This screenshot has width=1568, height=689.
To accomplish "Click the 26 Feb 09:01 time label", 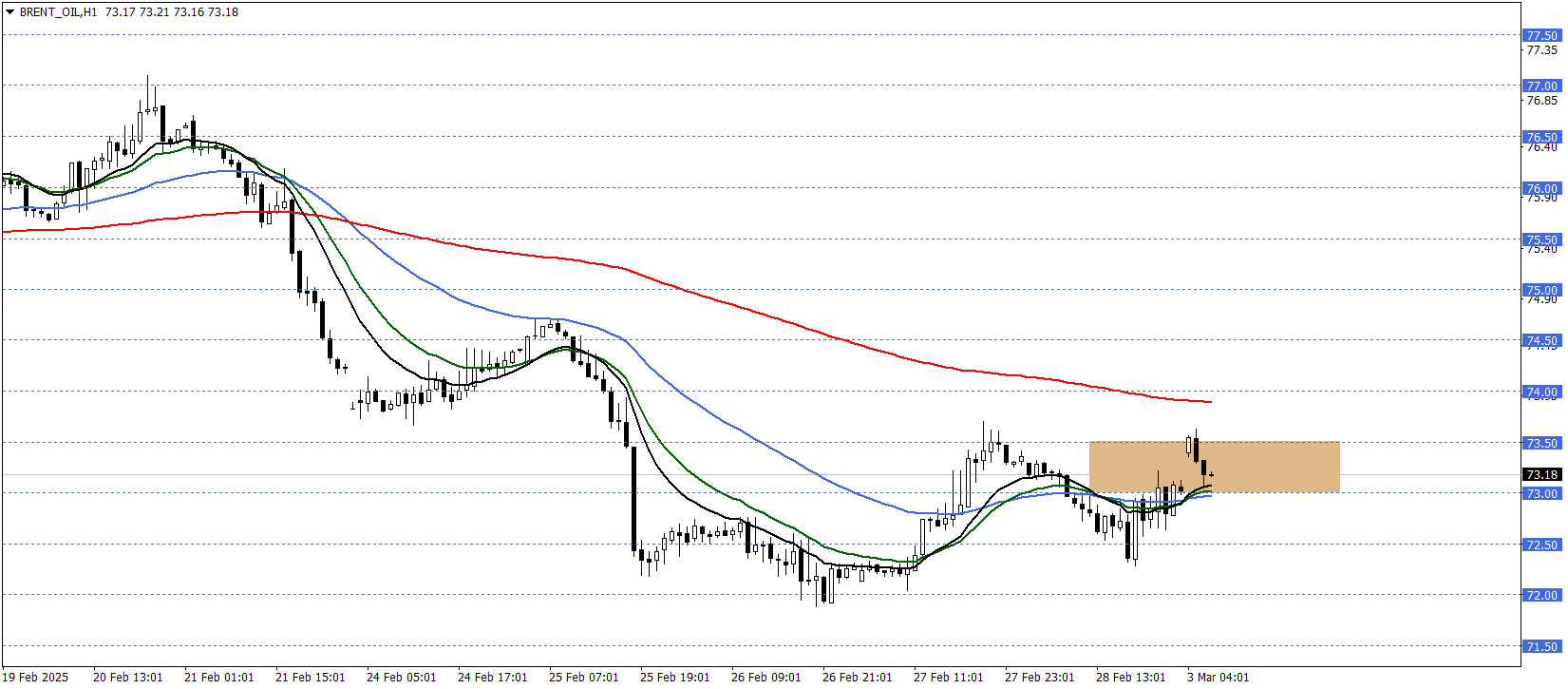I will point(766,678).
